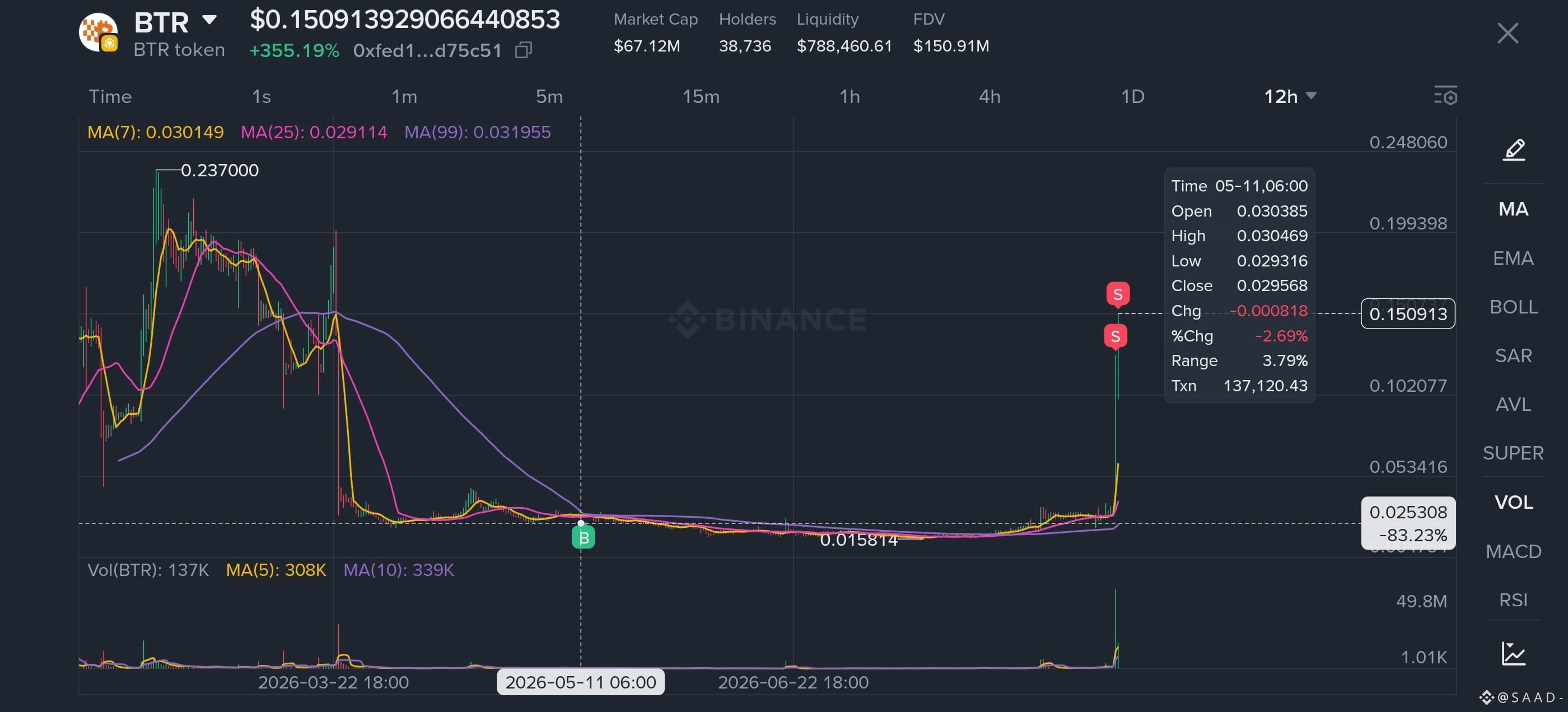Screen dimensions: 1568x712
Task: Click the MA(25) legend value
Action: click(314, 132)
